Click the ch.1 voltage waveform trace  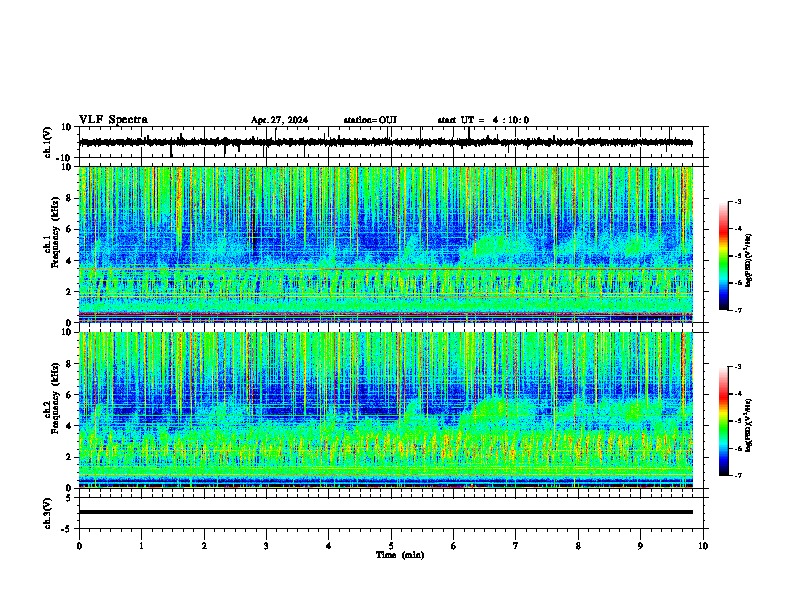[x=385, y=143]
